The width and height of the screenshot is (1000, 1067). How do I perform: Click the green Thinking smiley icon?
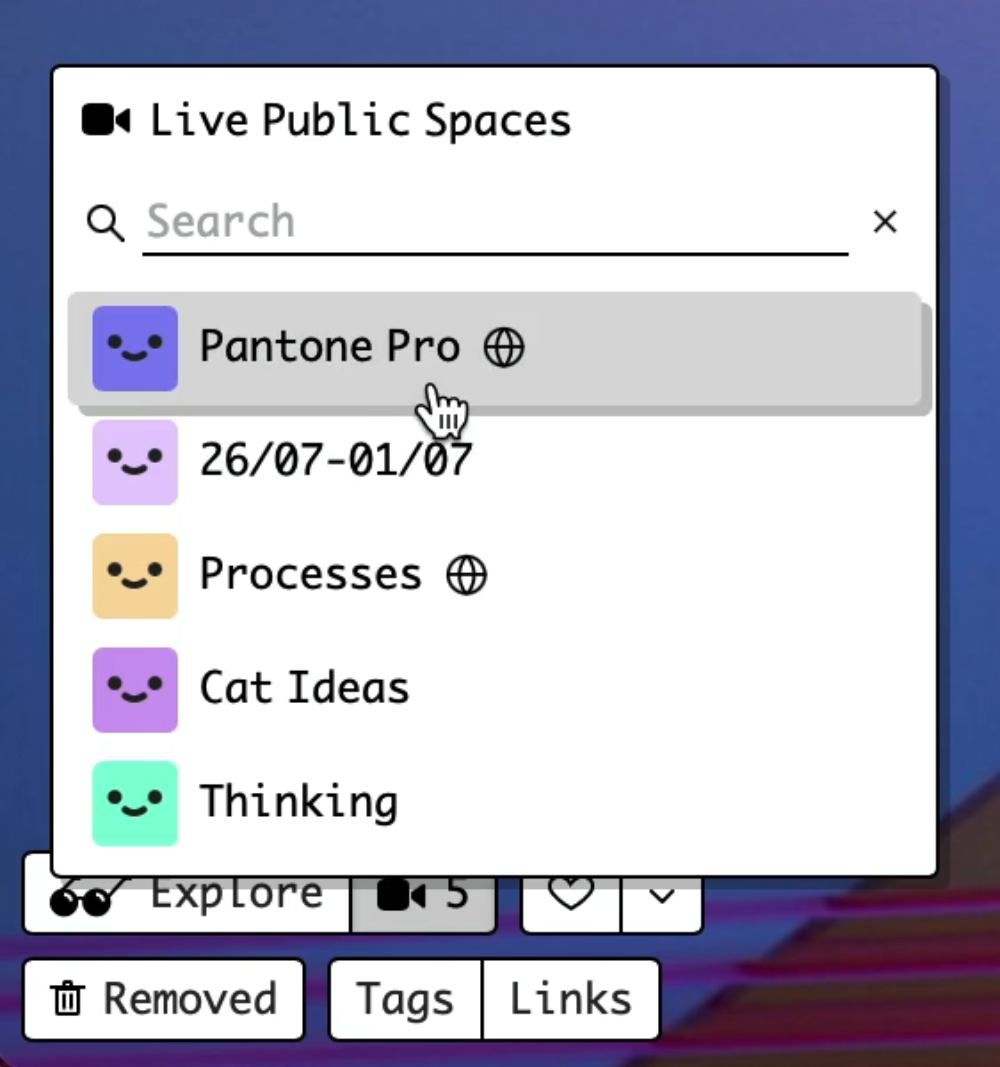coord(135,802)
